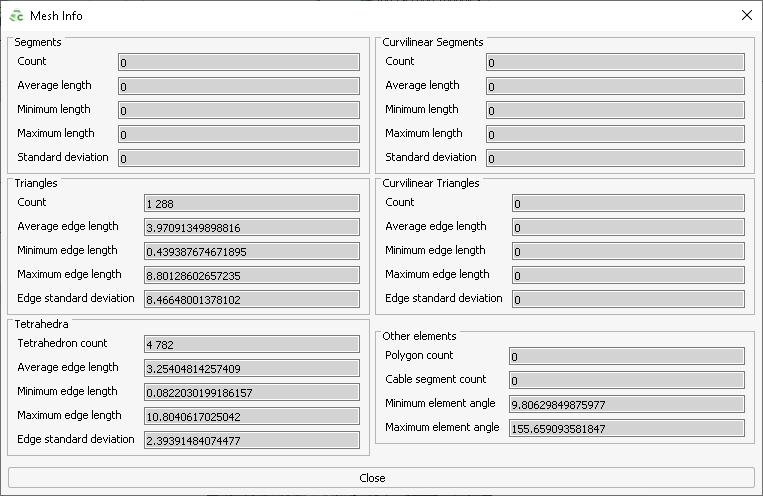Viewport: 763px width, 496px height.
Task: Select the Triangles Count field
Action: (251, 204)
